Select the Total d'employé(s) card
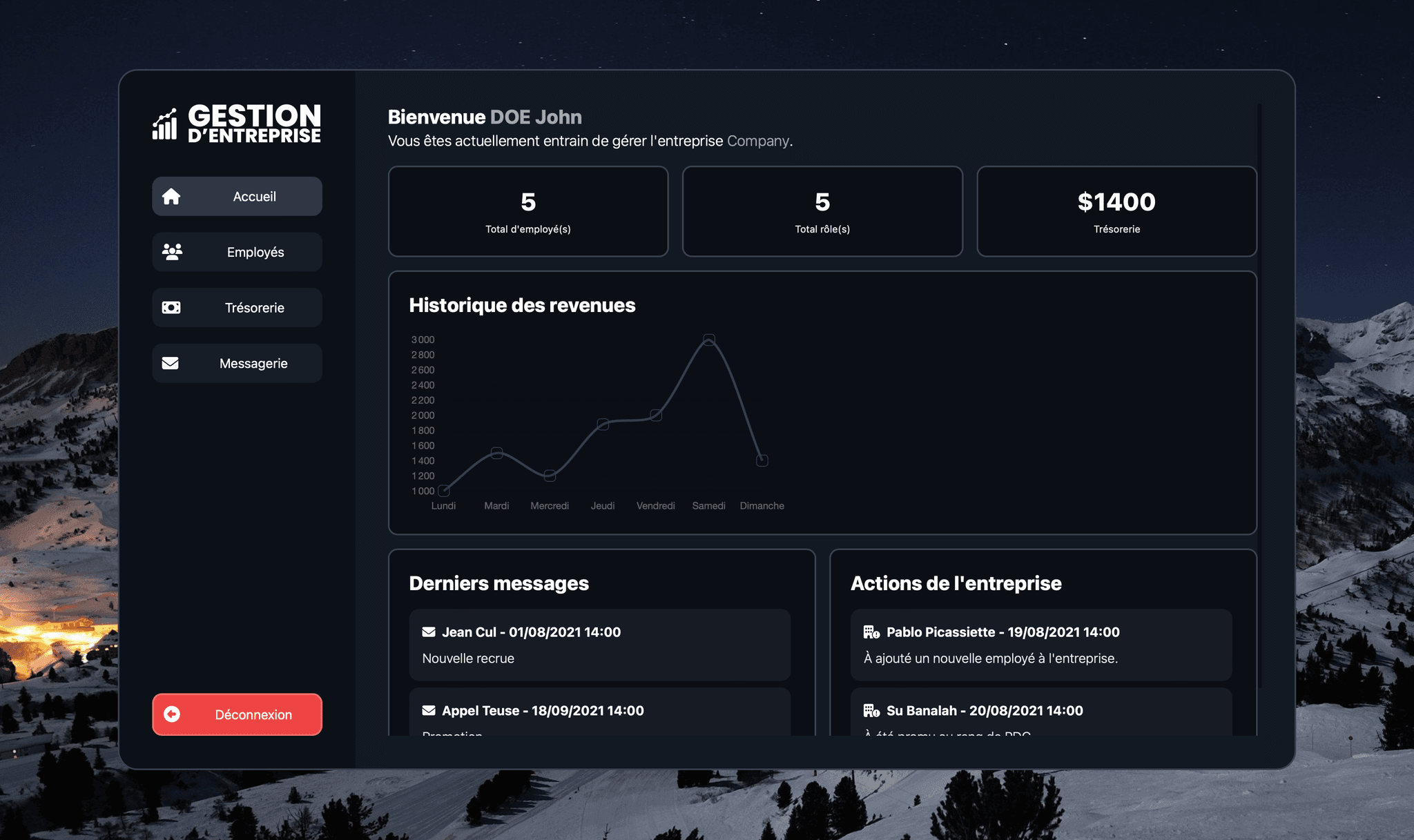Image resolution: width=1414 pixels, height=840 pixels. click(x=528, y=211)
